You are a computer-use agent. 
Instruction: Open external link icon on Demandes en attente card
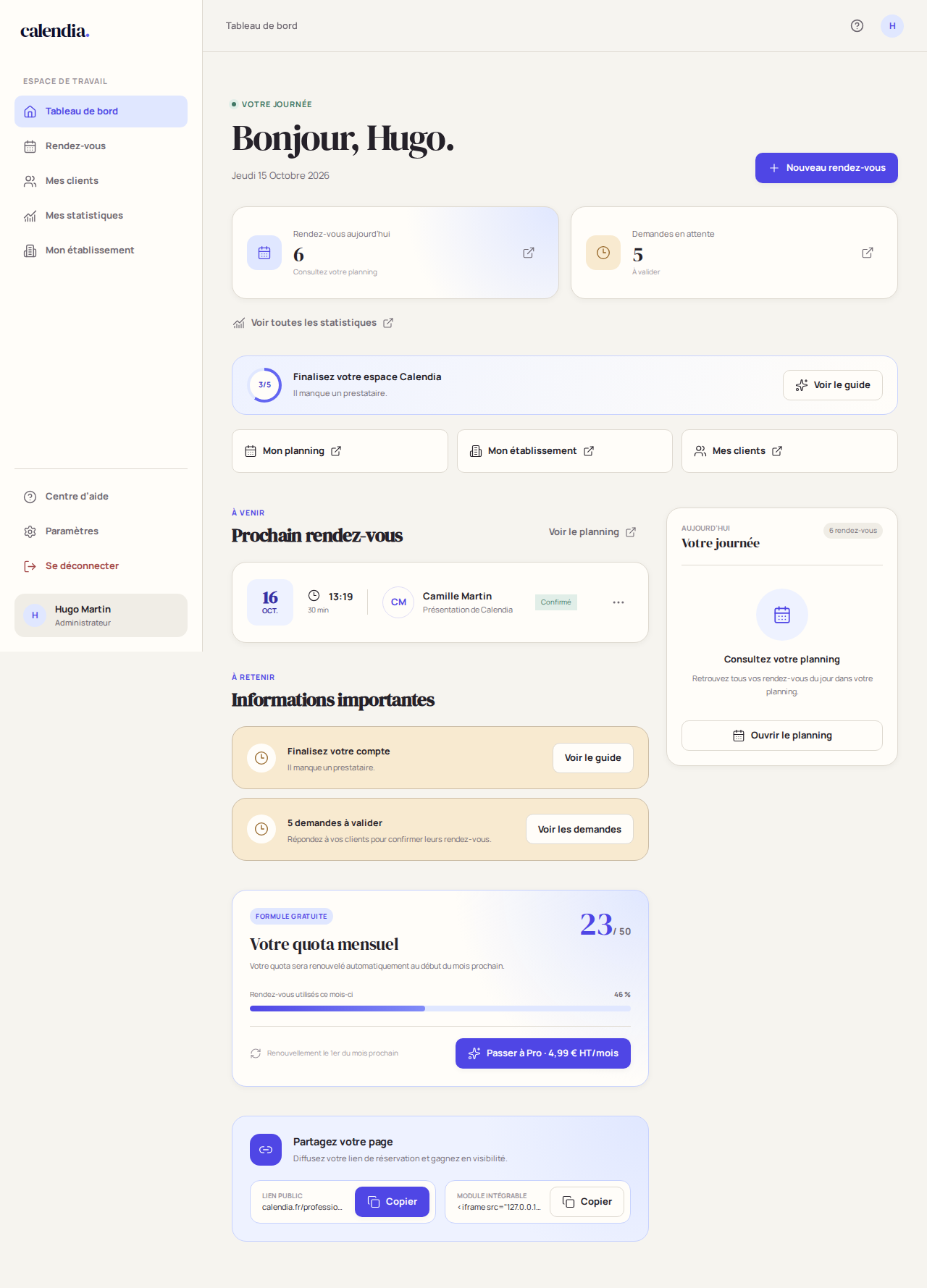pyautogui.click(x=868, y=253)
